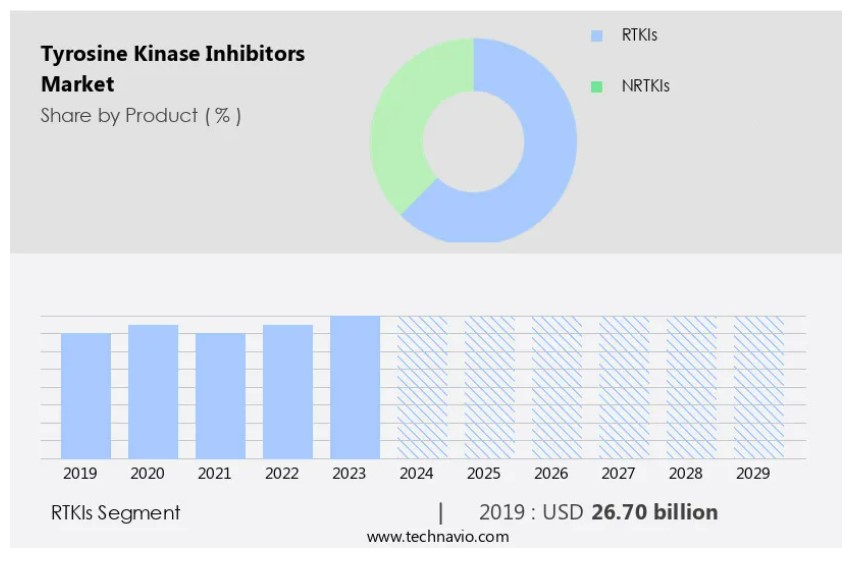Select the 2021 solid bar
The width and height of the screenshot is (858, 561).
(220, 396)
